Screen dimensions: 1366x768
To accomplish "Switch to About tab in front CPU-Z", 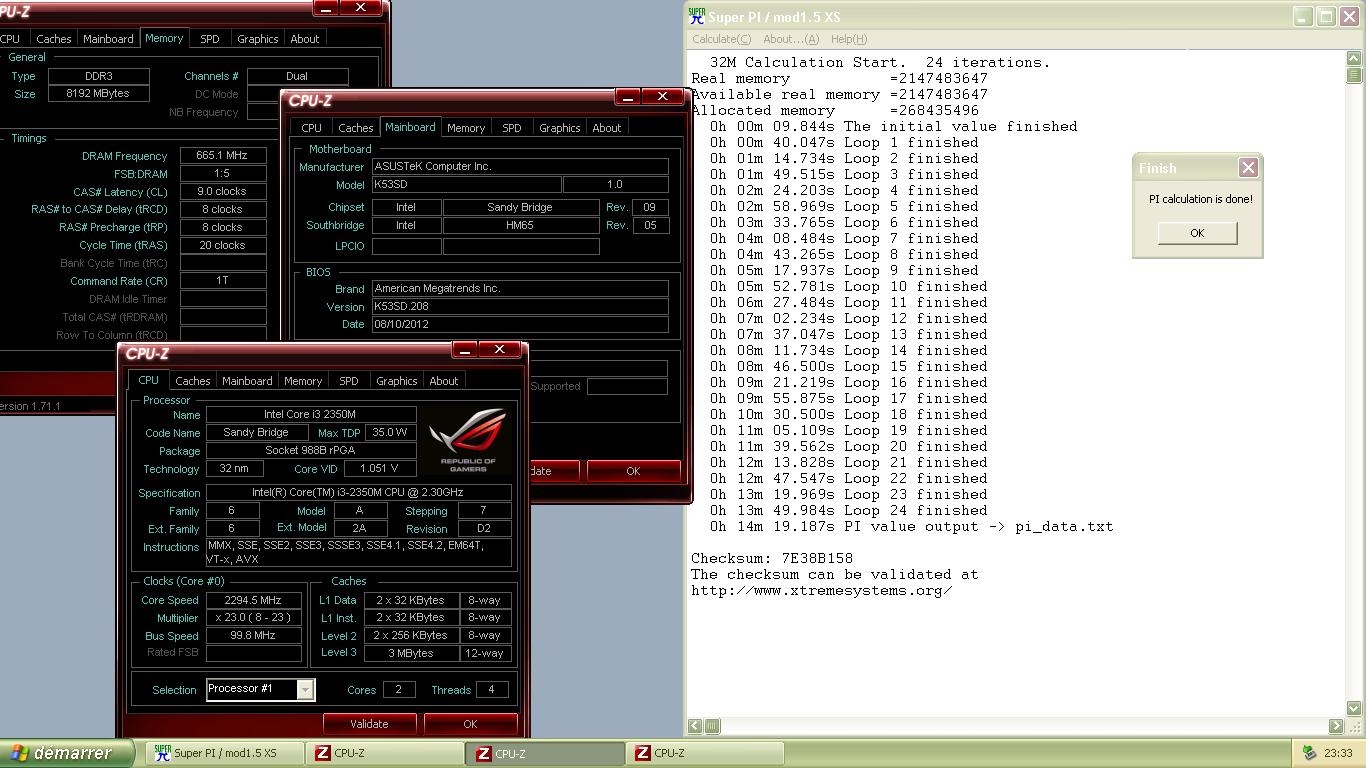I will [x=443, y=381].
